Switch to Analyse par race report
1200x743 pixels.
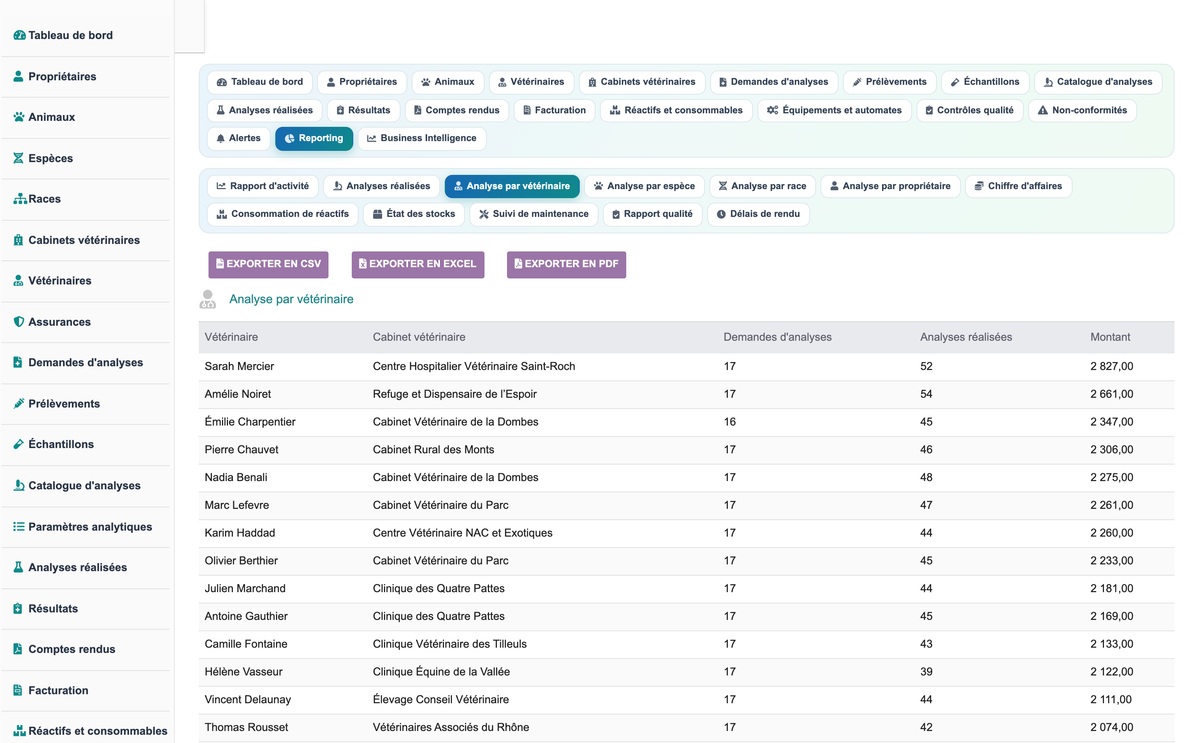[762, 186]
